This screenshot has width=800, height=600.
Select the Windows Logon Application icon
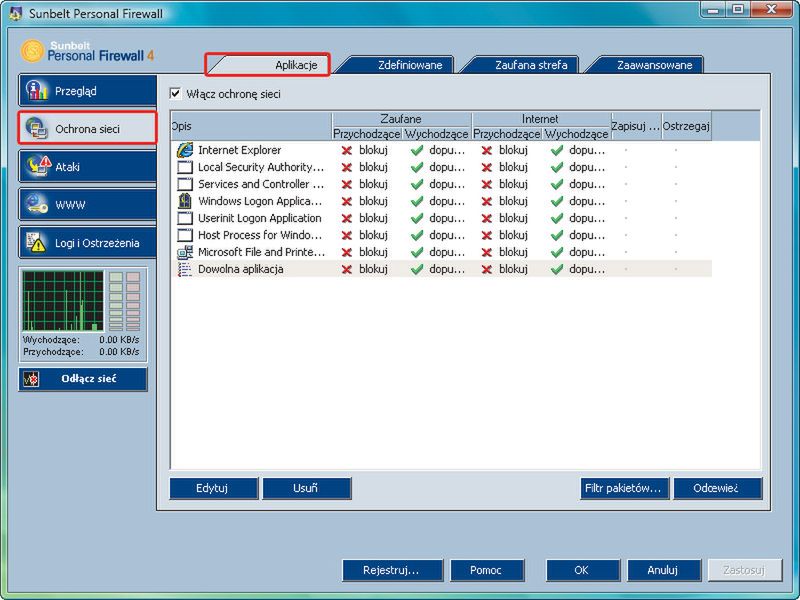click(184, 201)
